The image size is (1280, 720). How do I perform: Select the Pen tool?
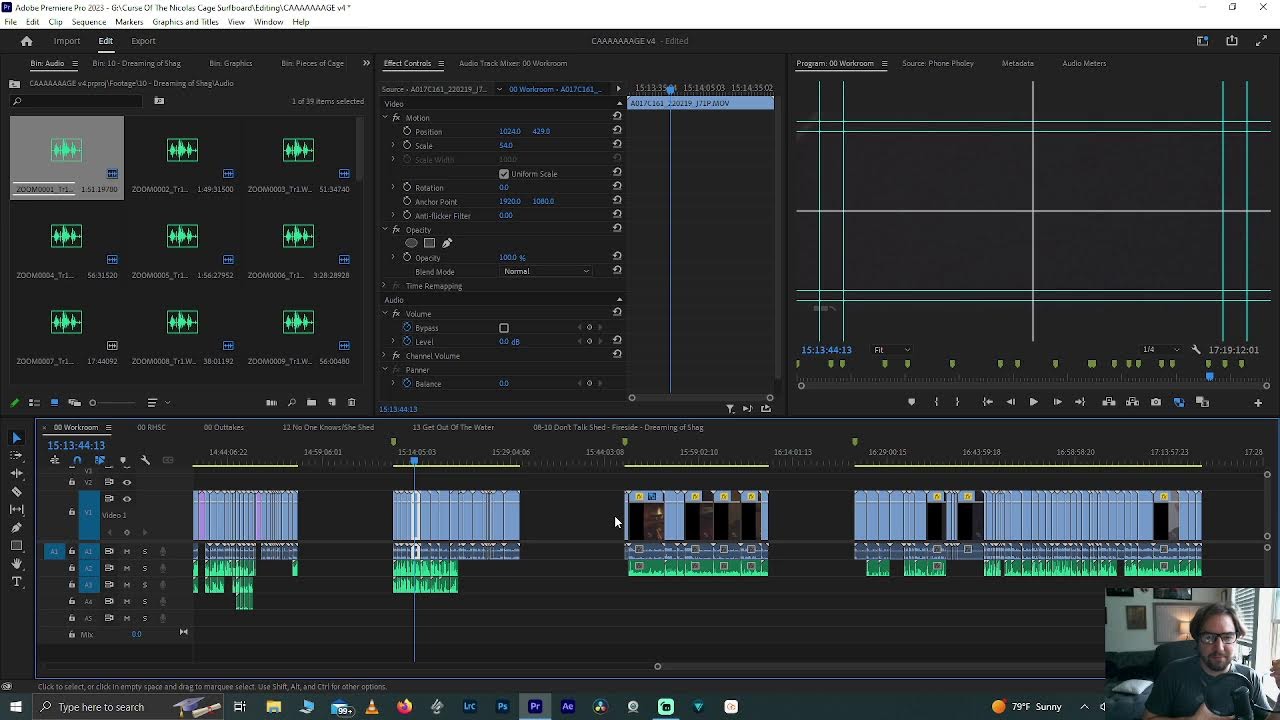(16, 527)
